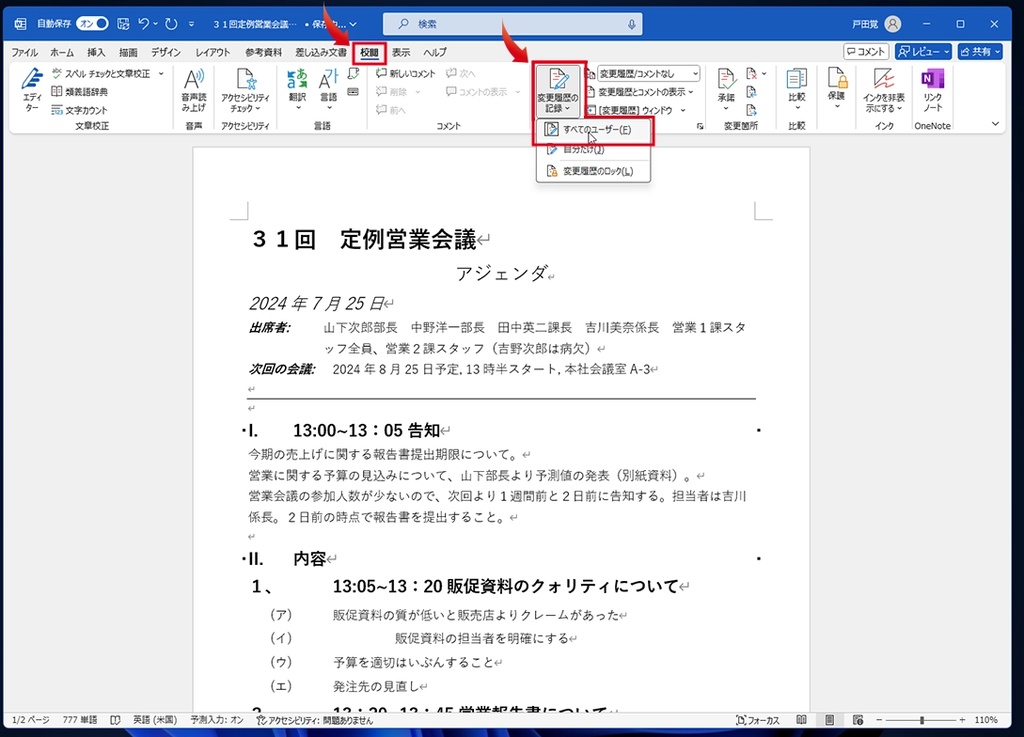
Task: Open the Protect (保護) menu
Action: coord(837,89)
